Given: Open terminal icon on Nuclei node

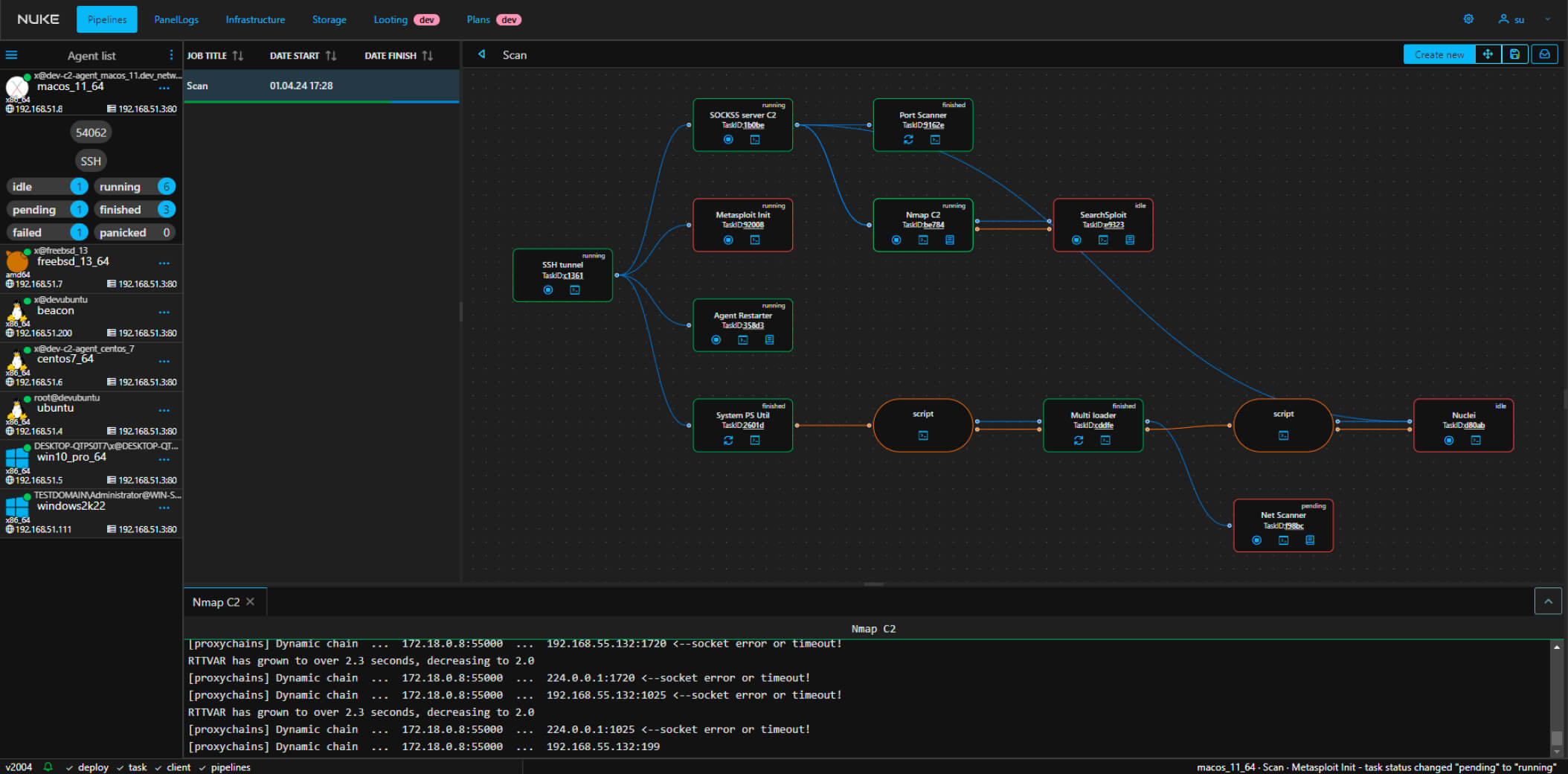Looking at the screenshot, I should [1476, 441].
